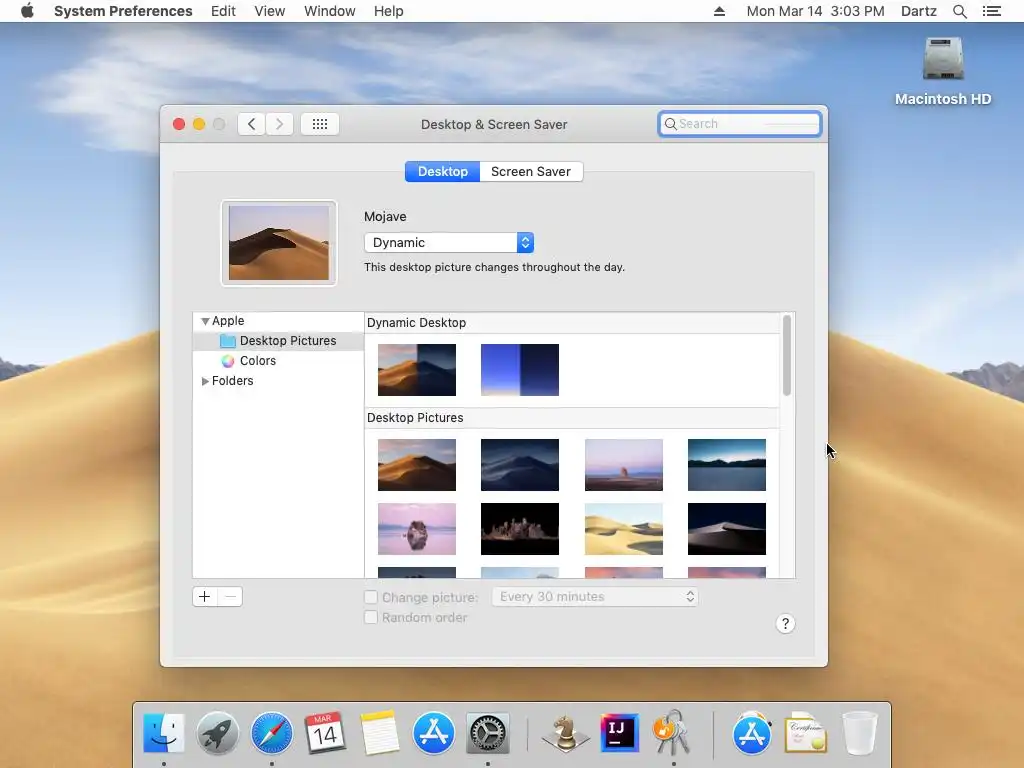
Task: Open Spotlight search magnifier
Action: pos(959,11)
